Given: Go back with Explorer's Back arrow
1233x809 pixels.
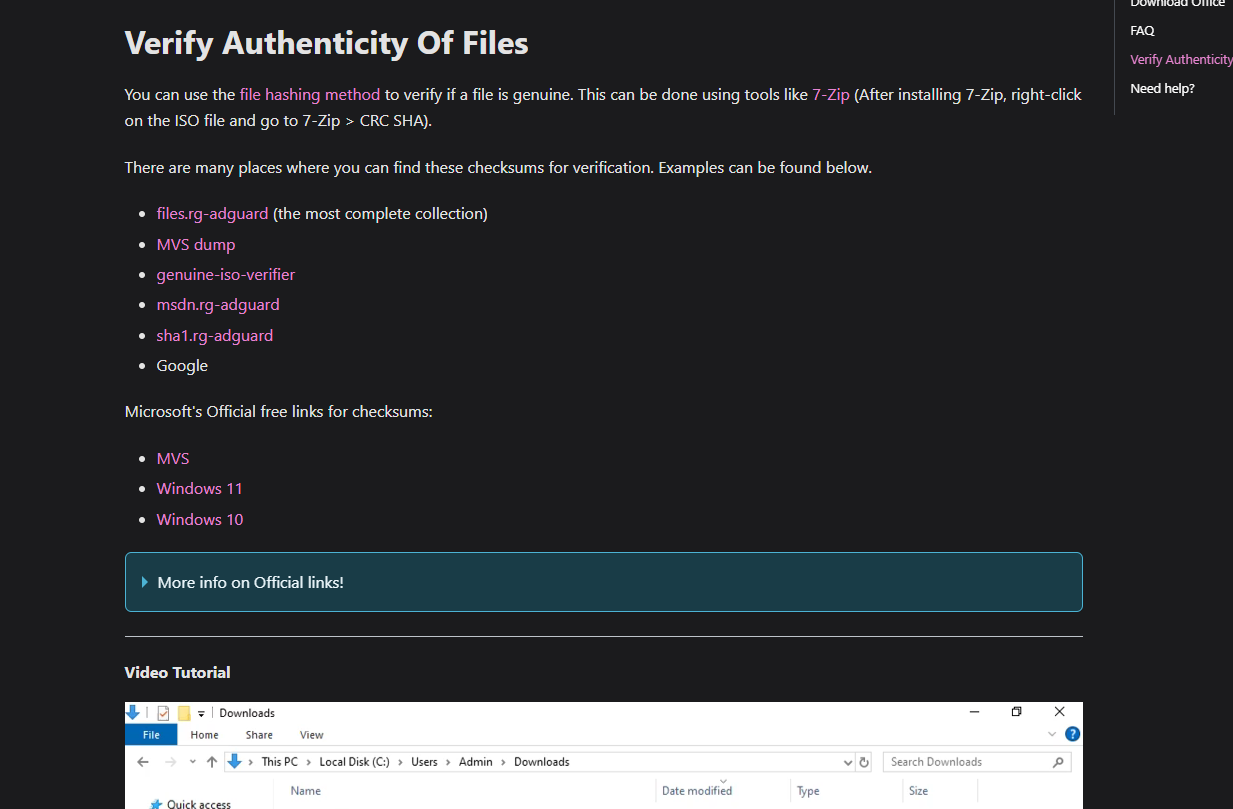Looking at the screenshot, I should coord(143,762).
